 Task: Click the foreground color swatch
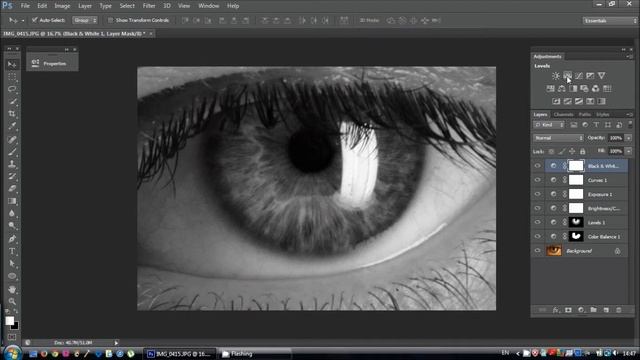click(9, 321)
